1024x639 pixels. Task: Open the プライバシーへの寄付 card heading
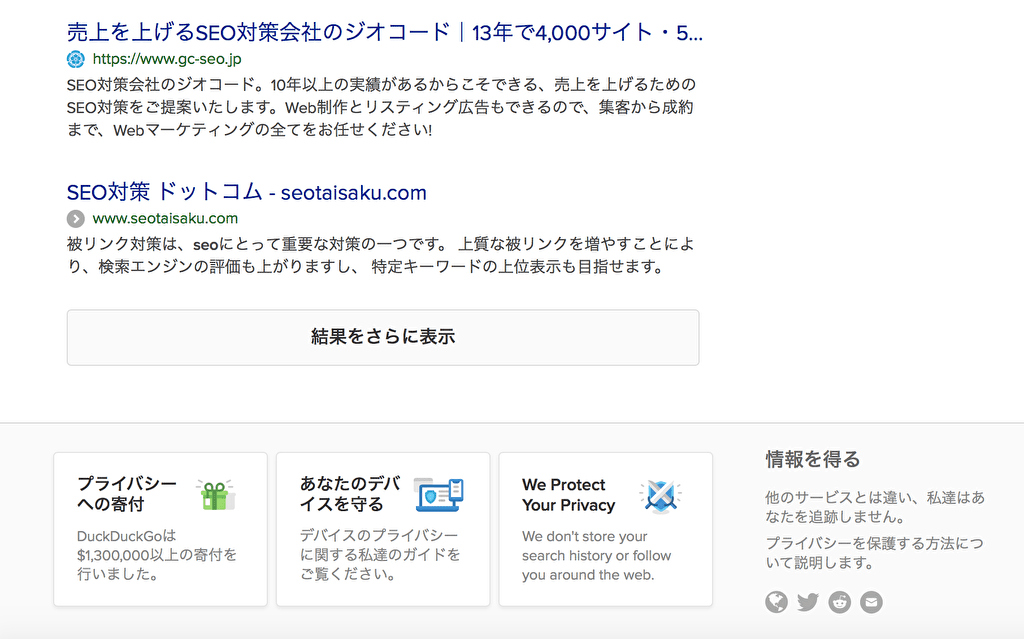tap(127, 494)
